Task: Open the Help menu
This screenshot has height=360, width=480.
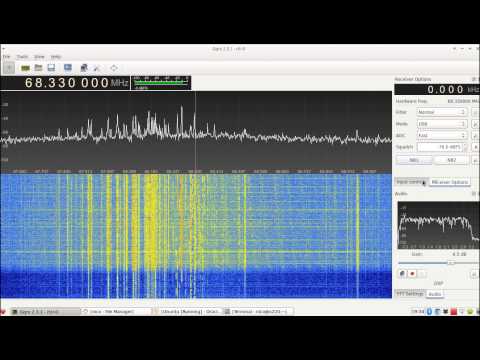Action: (56, 57)
